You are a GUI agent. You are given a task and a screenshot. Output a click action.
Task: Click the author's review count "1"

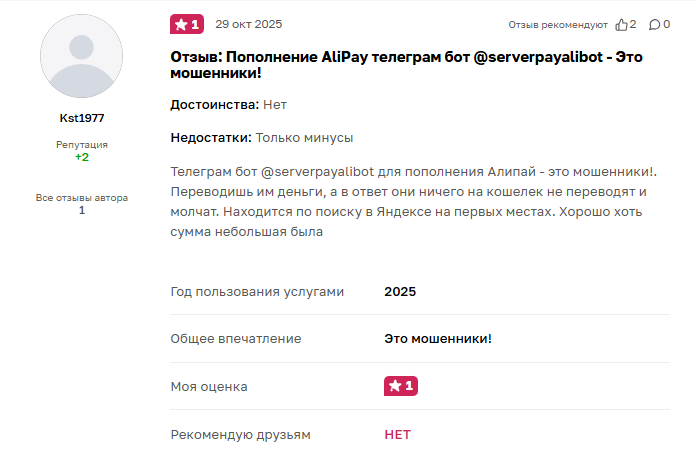tap(82, 210)
